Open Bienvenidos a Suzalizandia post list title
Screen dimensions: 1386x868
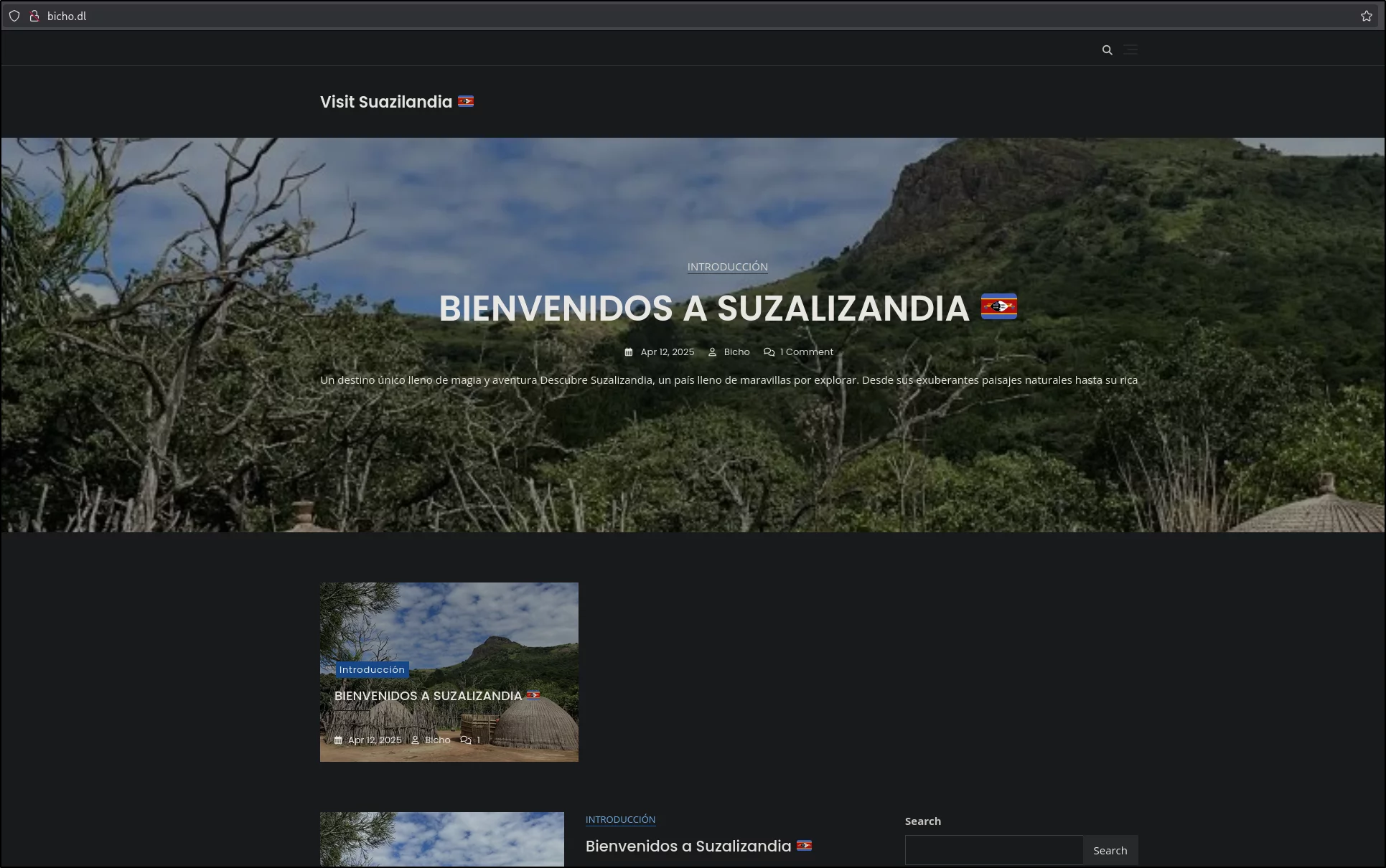(x=698, y=846)
